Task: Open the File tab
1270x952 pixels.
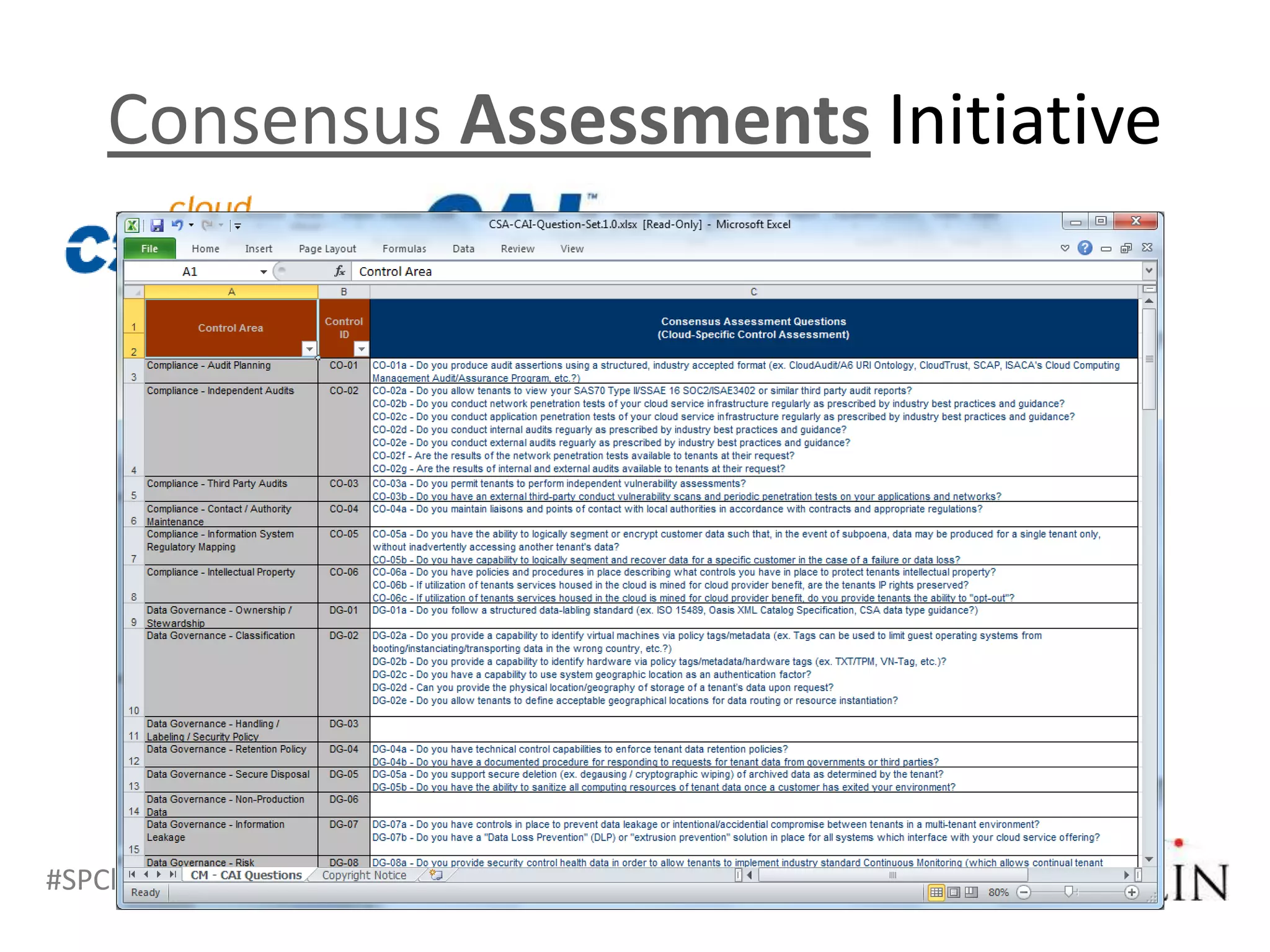Action: coord(149,249)
